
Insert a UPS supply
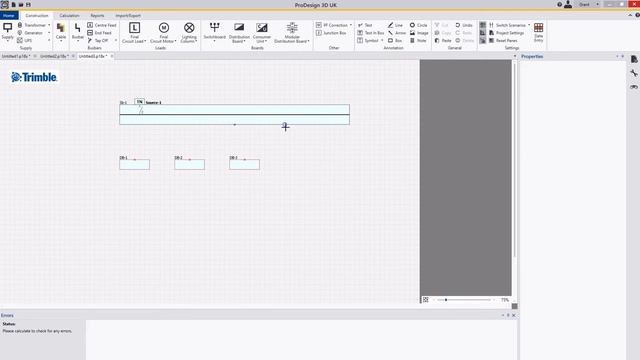click(x=24, y=40)
